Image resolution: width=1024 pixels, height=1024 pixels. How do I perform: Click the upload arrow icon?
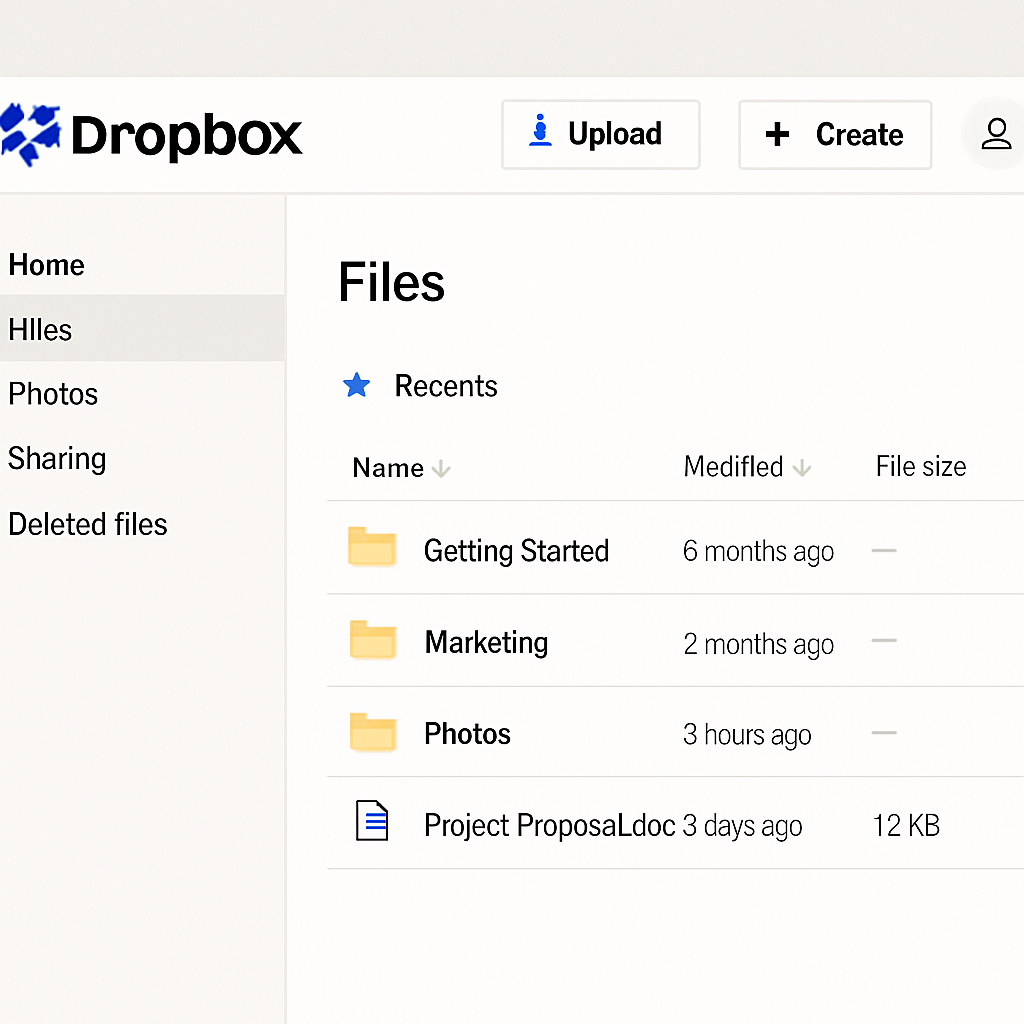(540, 130)
